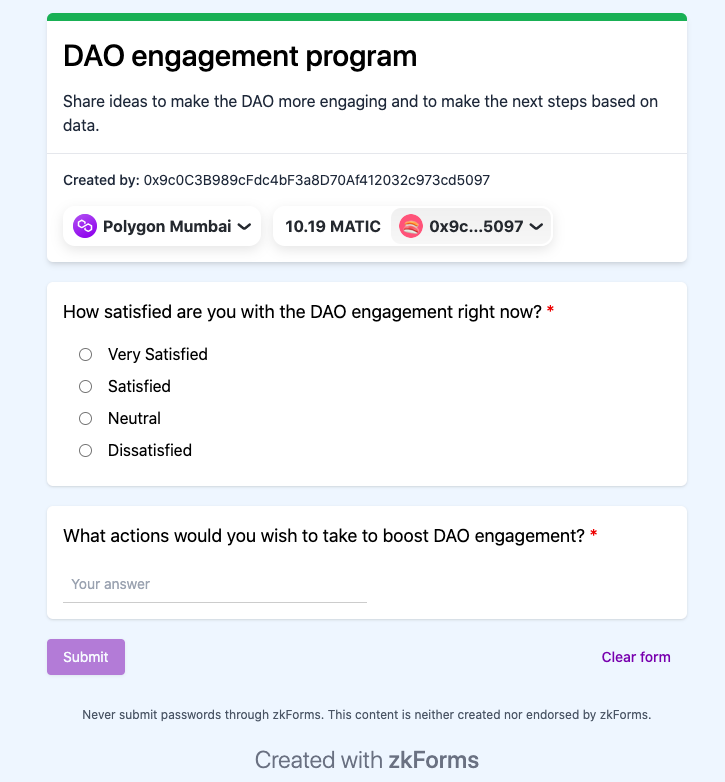This screenshot has width=725, height=782.
Task: Click the chevron next to Polygon Mumbai
Action: click(243, 227)
